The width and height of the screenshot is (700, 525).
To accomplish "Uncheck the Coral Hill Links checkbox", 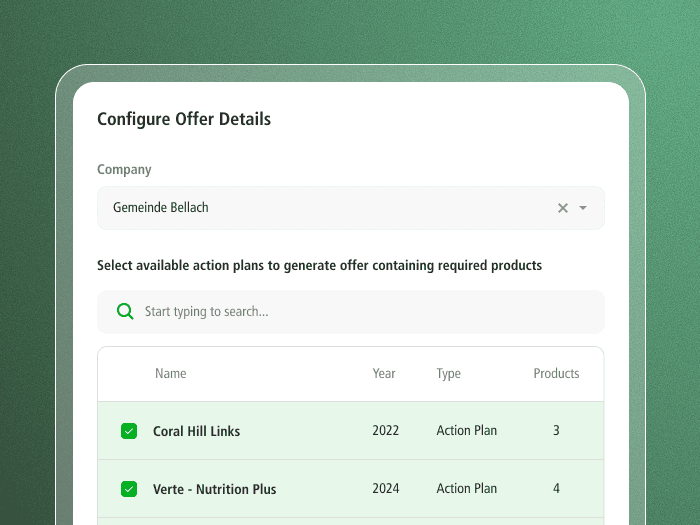I will [x=129, y=431].
